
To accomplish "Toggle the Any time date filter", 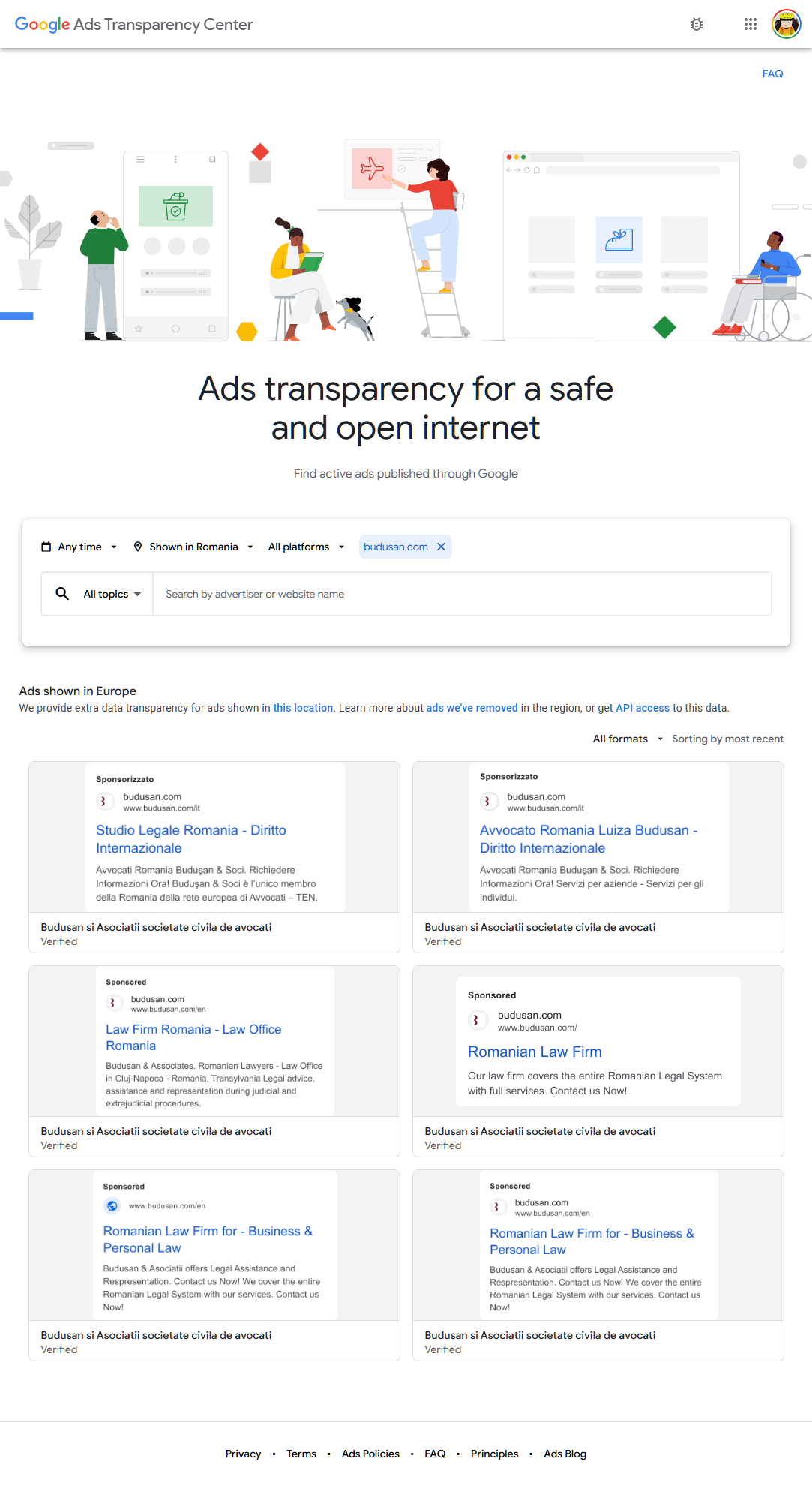I will click(81, 547).
